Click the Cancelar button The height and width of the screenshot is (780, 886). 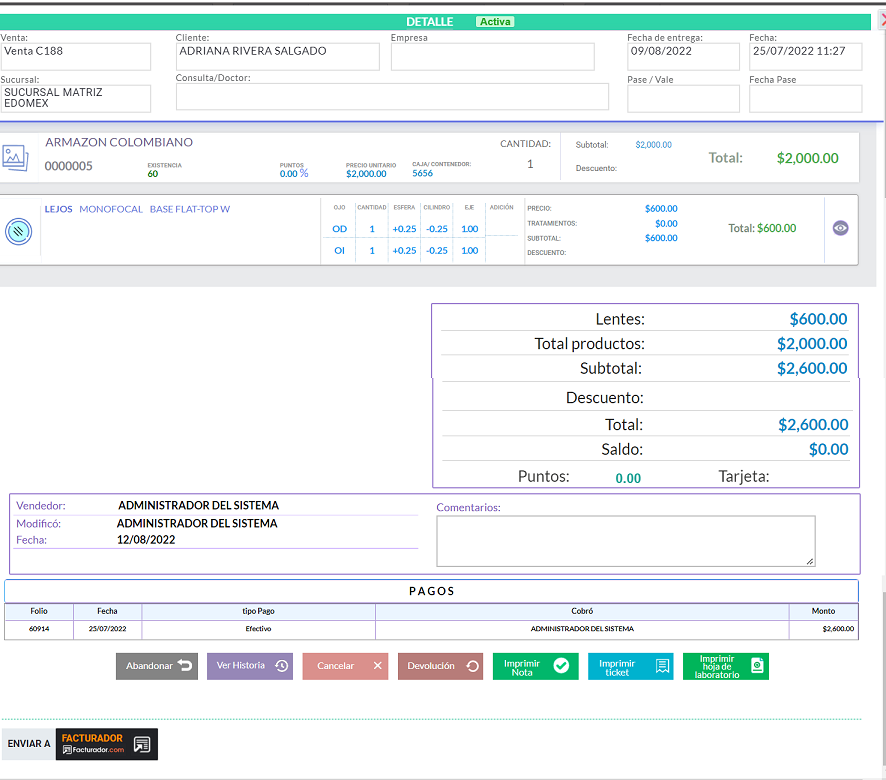coord(345,666)
